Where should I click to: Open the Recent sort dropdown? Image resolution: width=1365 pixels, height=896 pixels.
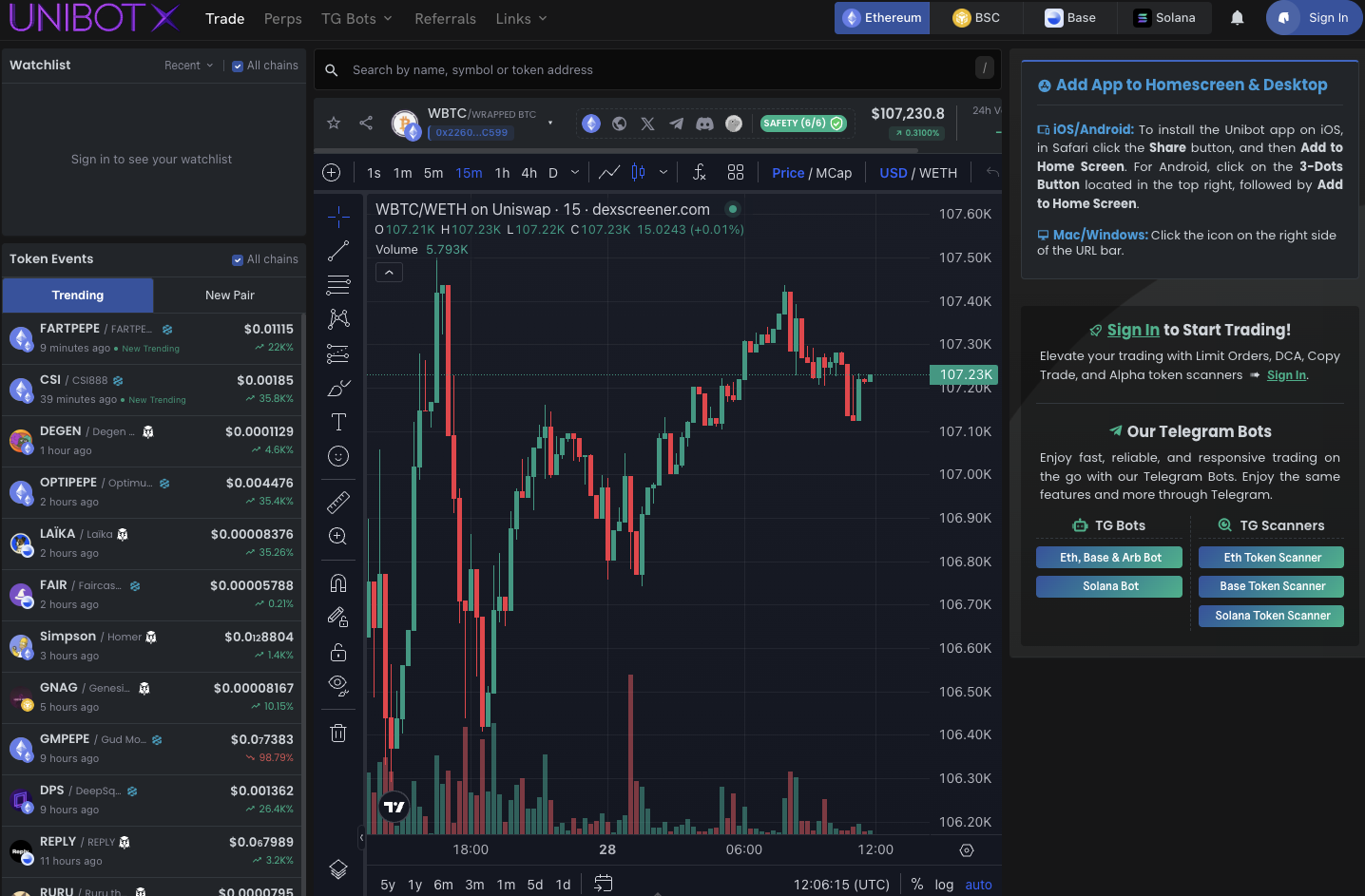pos(188,66)
